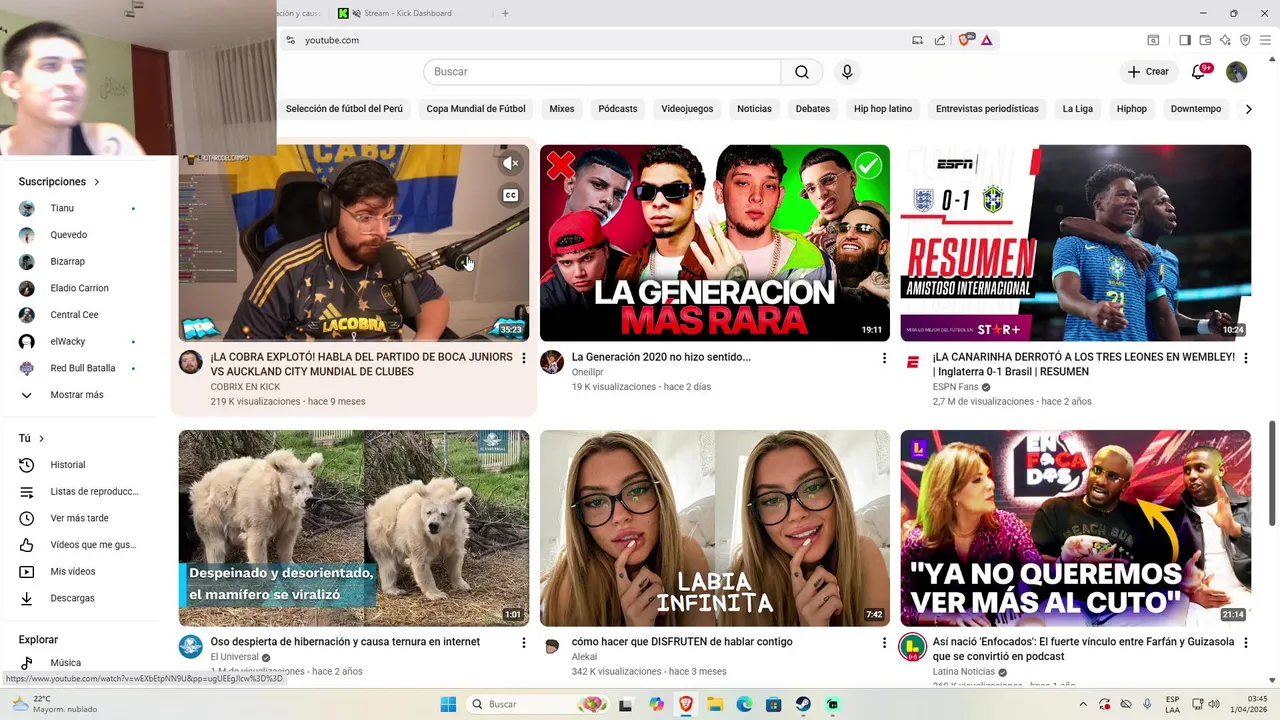1280x720 pixels.
Task: Open the Ya no queremos ver más al Cuto thumbnail
Action: click(x=1076, y=528)
